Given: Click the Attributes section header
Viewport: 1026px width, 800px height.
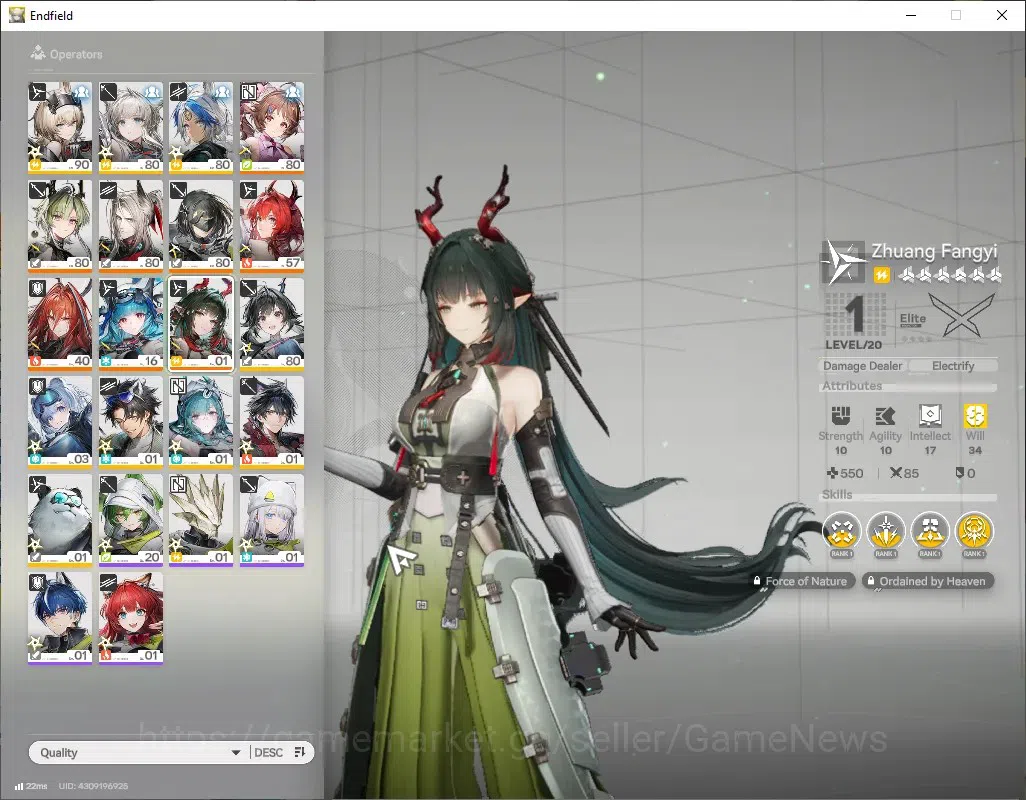Looking at the screenshot, I should click(851, 386).
